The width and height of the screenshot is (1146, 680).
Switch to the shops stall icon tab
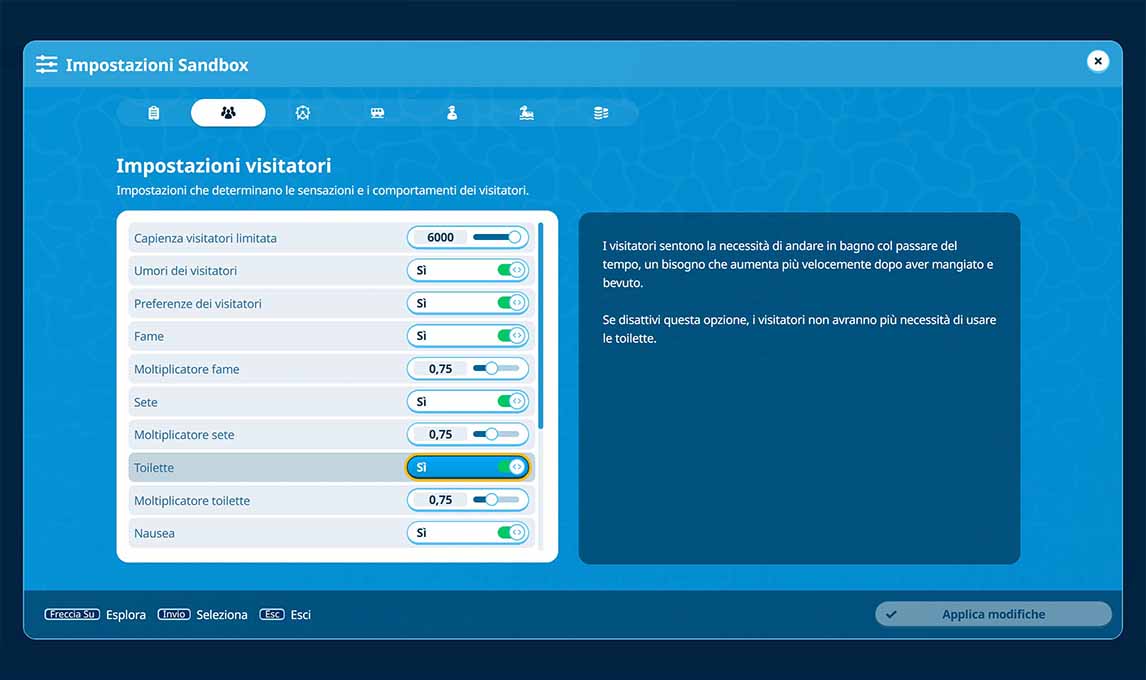[x=377, y=113]
